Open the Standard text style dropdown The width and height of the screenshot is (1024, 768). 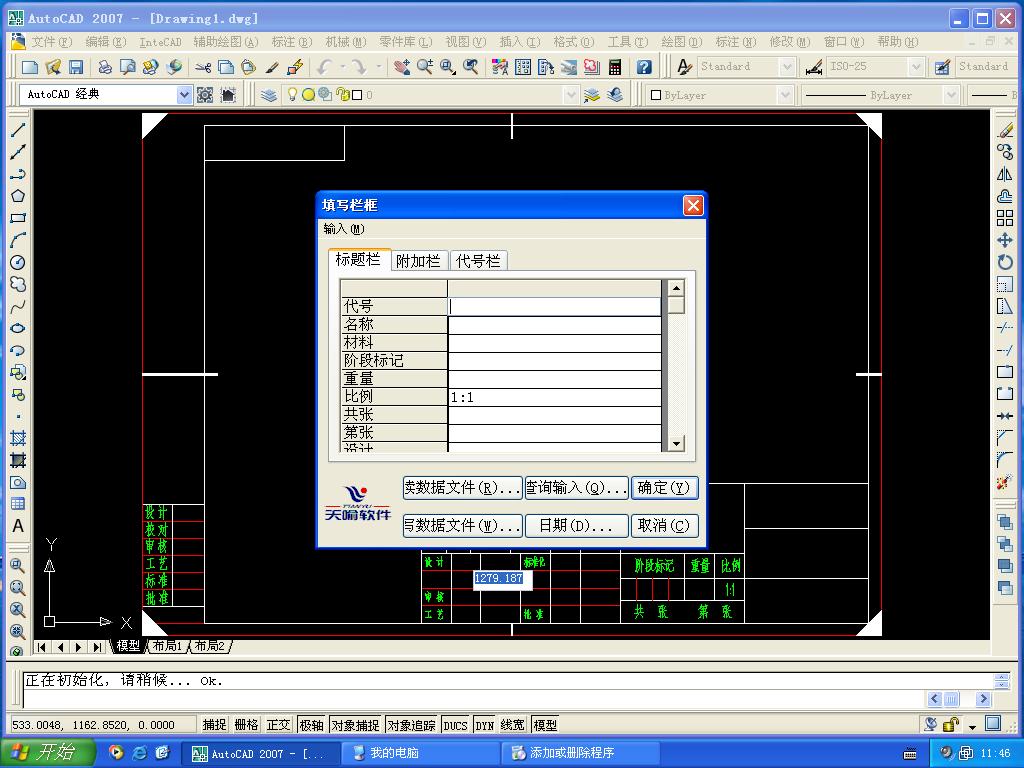click(787, 67)
